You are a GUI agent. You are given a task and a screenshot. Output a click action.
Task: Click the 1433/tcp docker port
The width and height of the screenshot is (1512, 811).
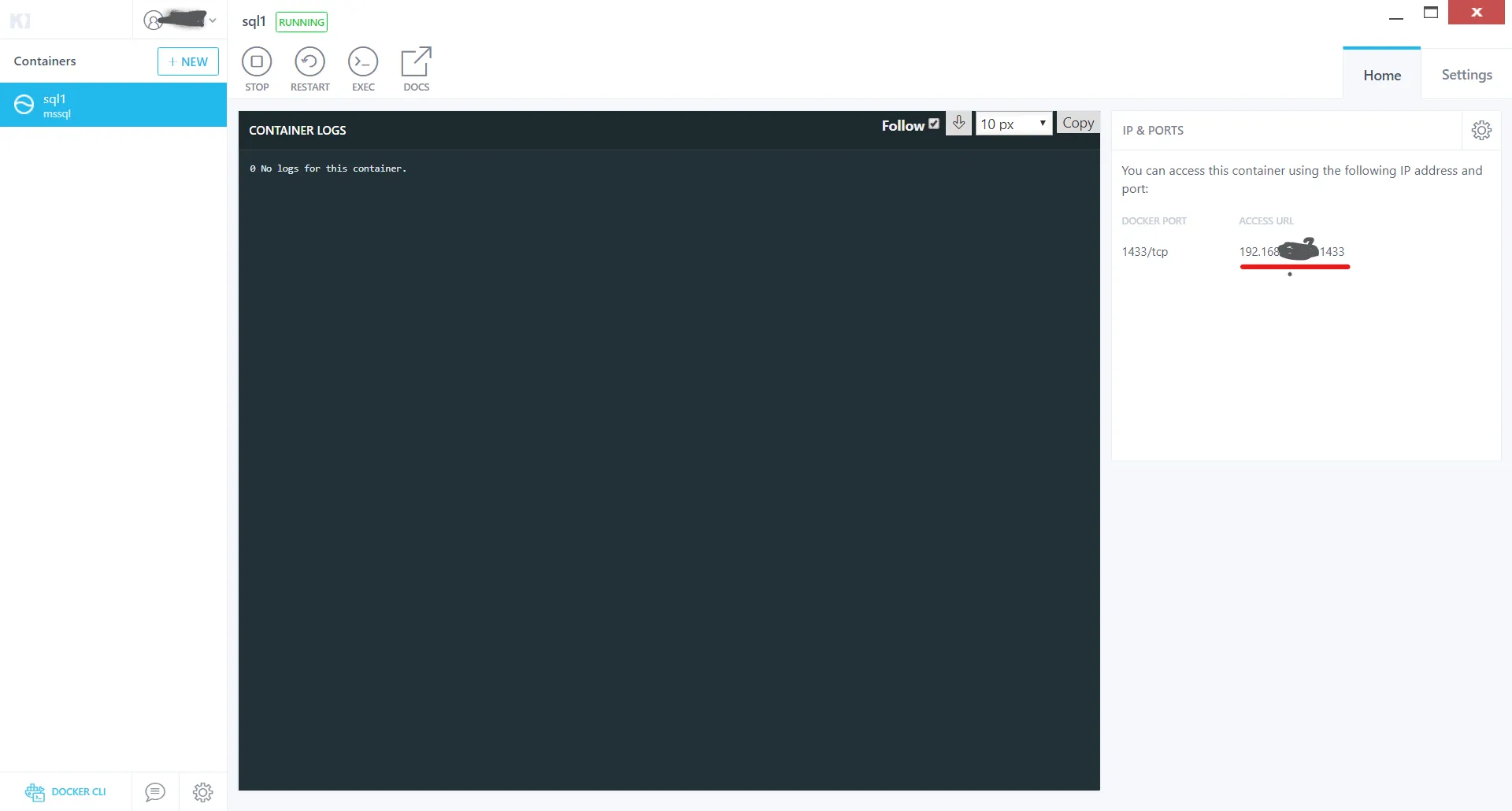coord(1145,252)
